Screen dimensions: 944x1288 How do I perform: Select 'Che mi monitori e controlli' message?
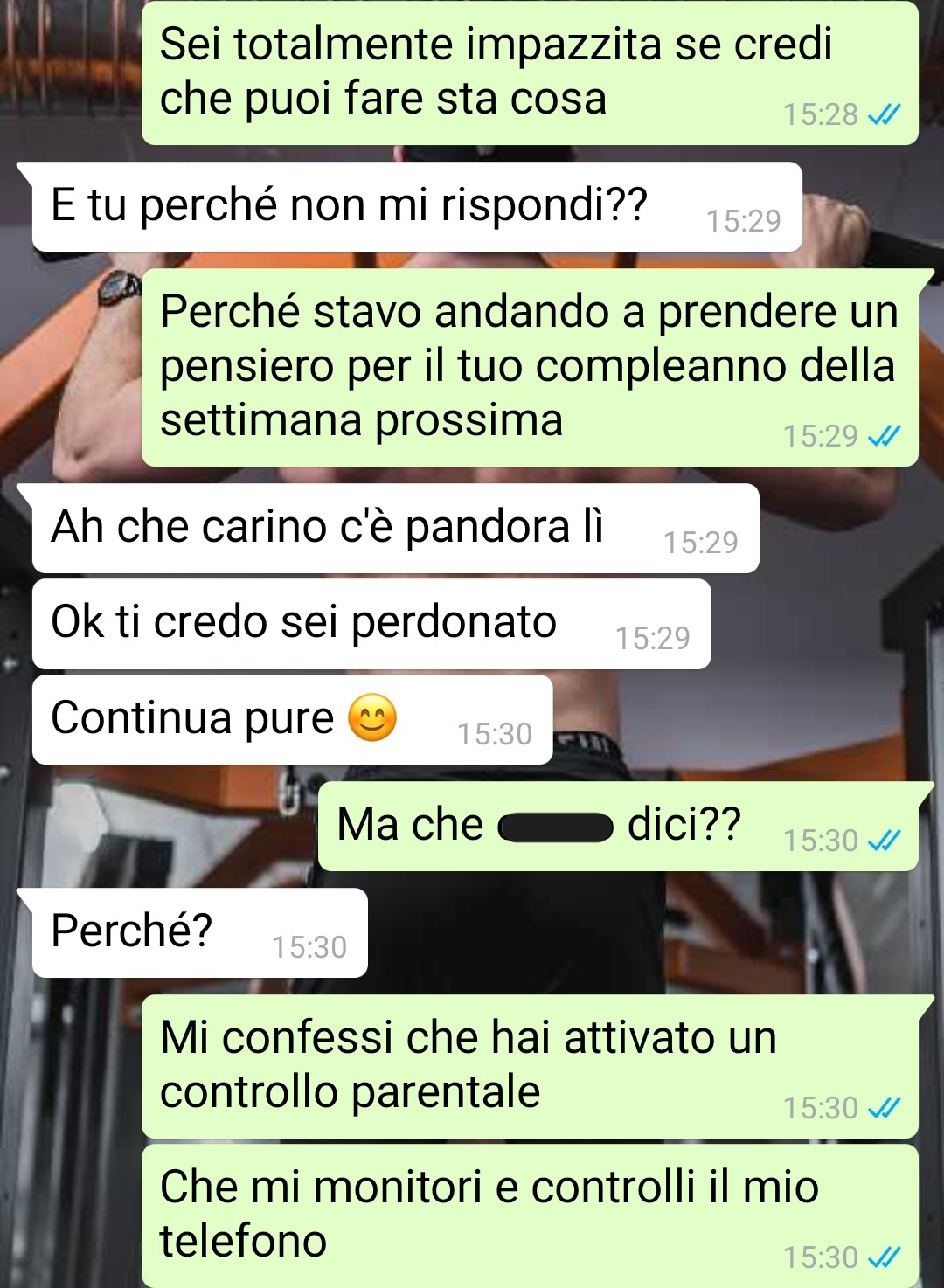(x=530, y=1215)
